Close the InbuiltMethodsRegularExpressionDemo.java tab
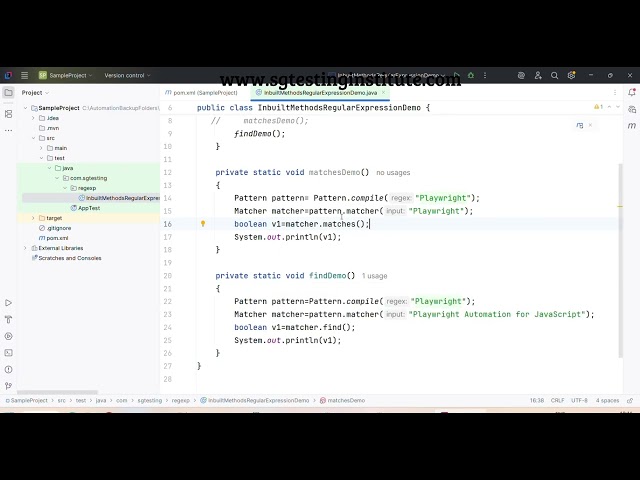Screen dimensions: 640x480 (x=383, y=93)
